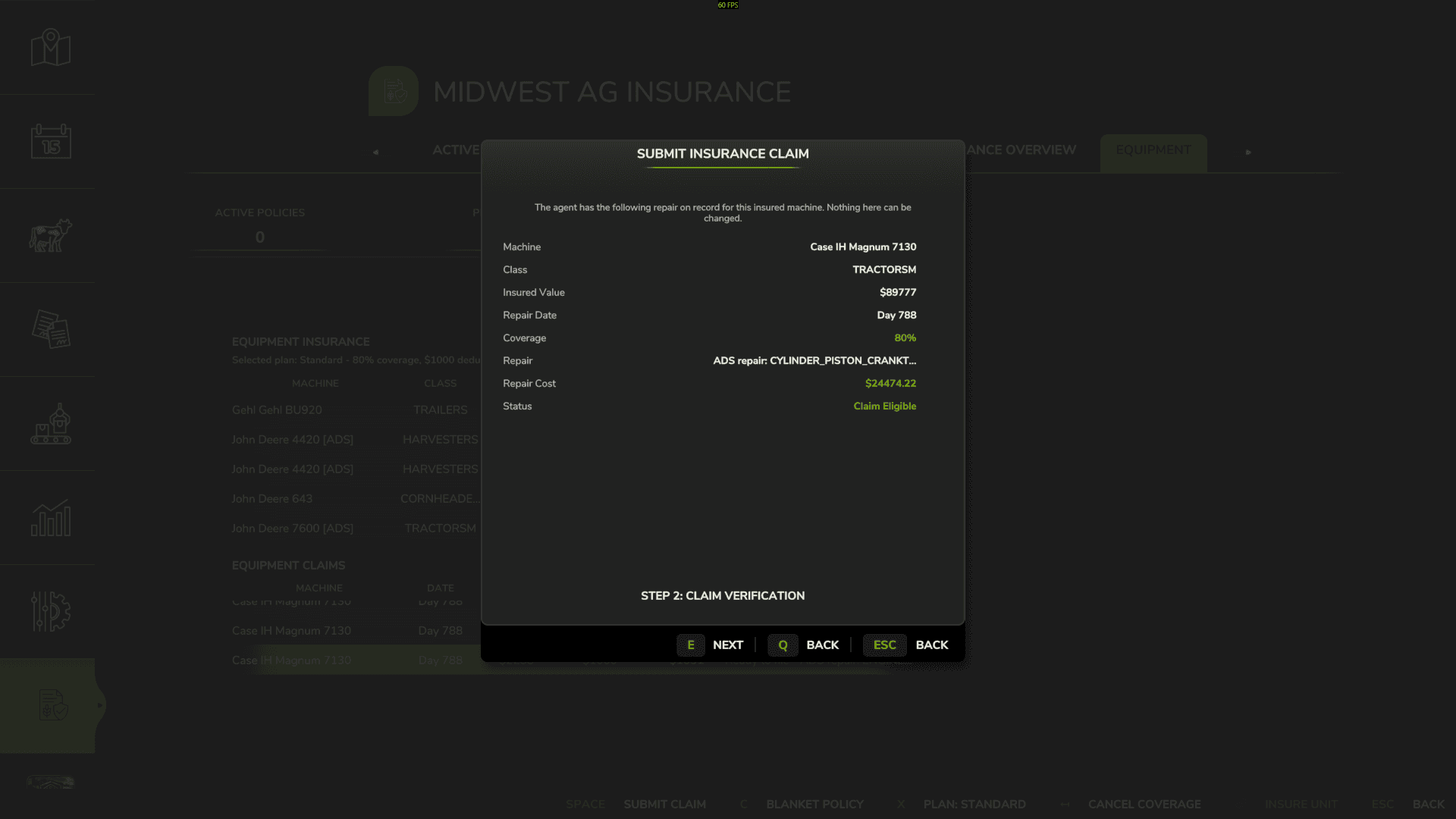Click Insure Unit in bottom bar
The height and width of the screenshot is (819, 1456).
tap(1301, 804)
